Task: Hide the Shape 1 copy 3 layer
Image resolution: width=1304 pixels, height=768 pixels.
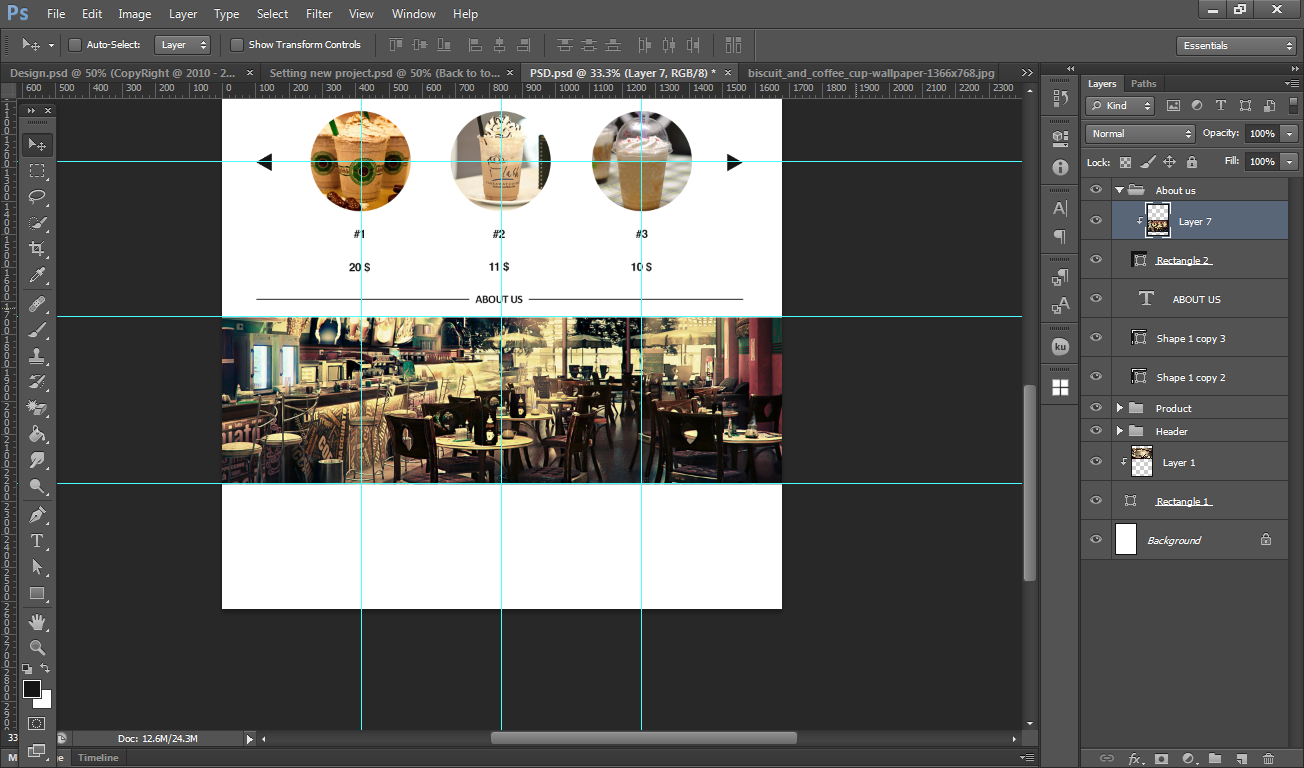Action: coord(1096,338)
